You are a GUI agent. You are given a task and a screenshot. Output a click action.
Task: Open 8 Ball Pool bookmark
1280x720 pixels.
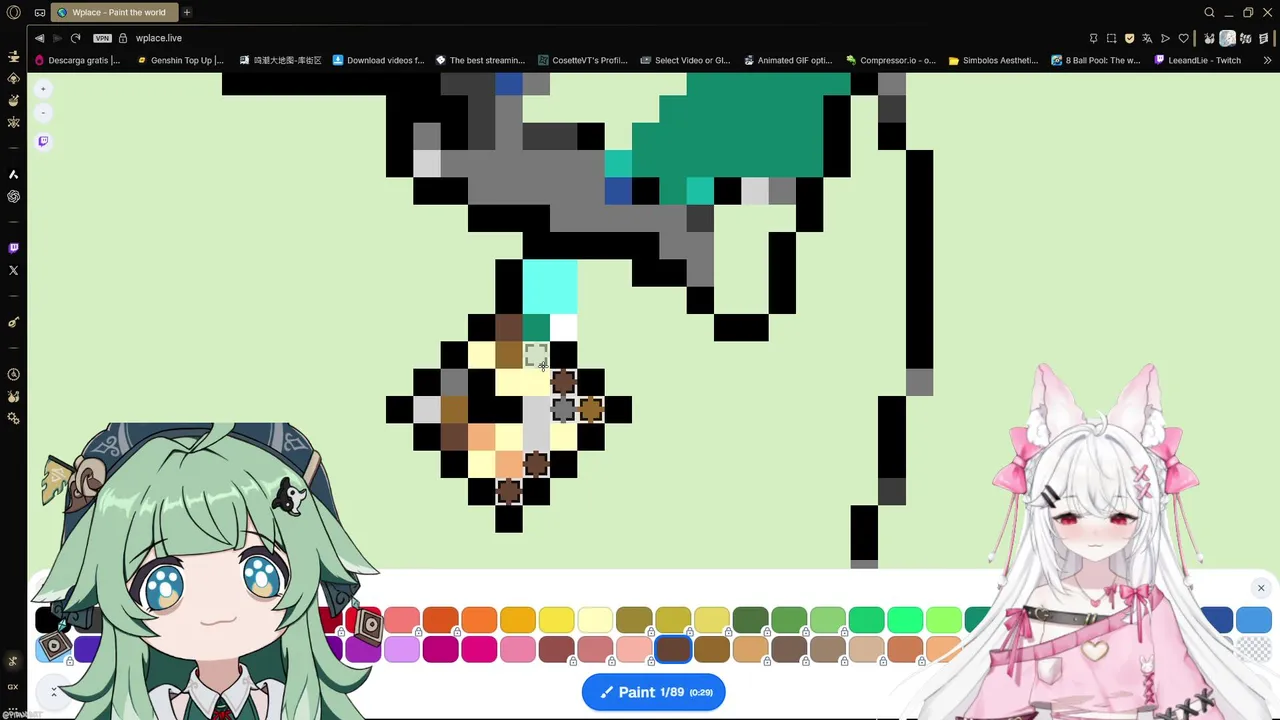pos(1096,60)
